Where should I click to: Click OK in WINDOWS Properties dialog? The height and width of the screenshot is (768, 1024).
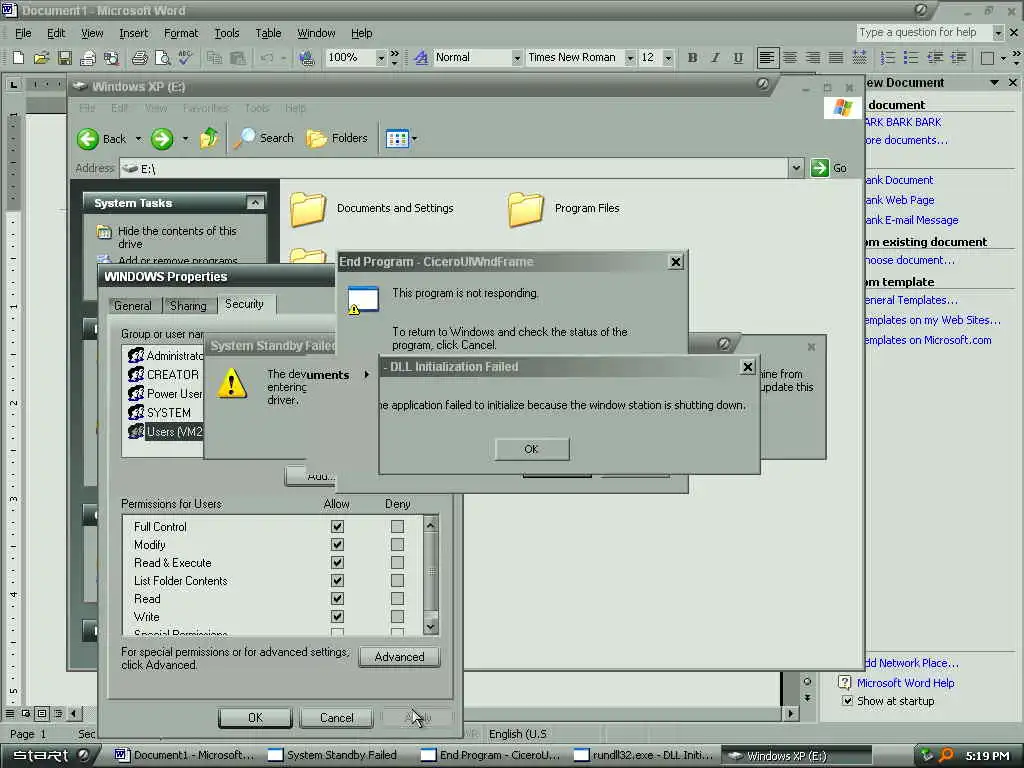(x=255, y=718)
